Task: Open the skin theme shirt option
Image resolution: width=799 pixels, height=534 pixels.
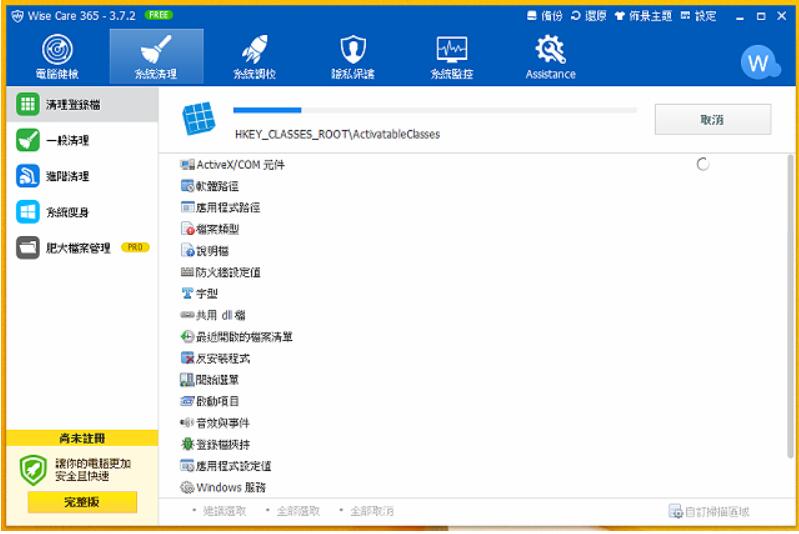Action: 643,16
